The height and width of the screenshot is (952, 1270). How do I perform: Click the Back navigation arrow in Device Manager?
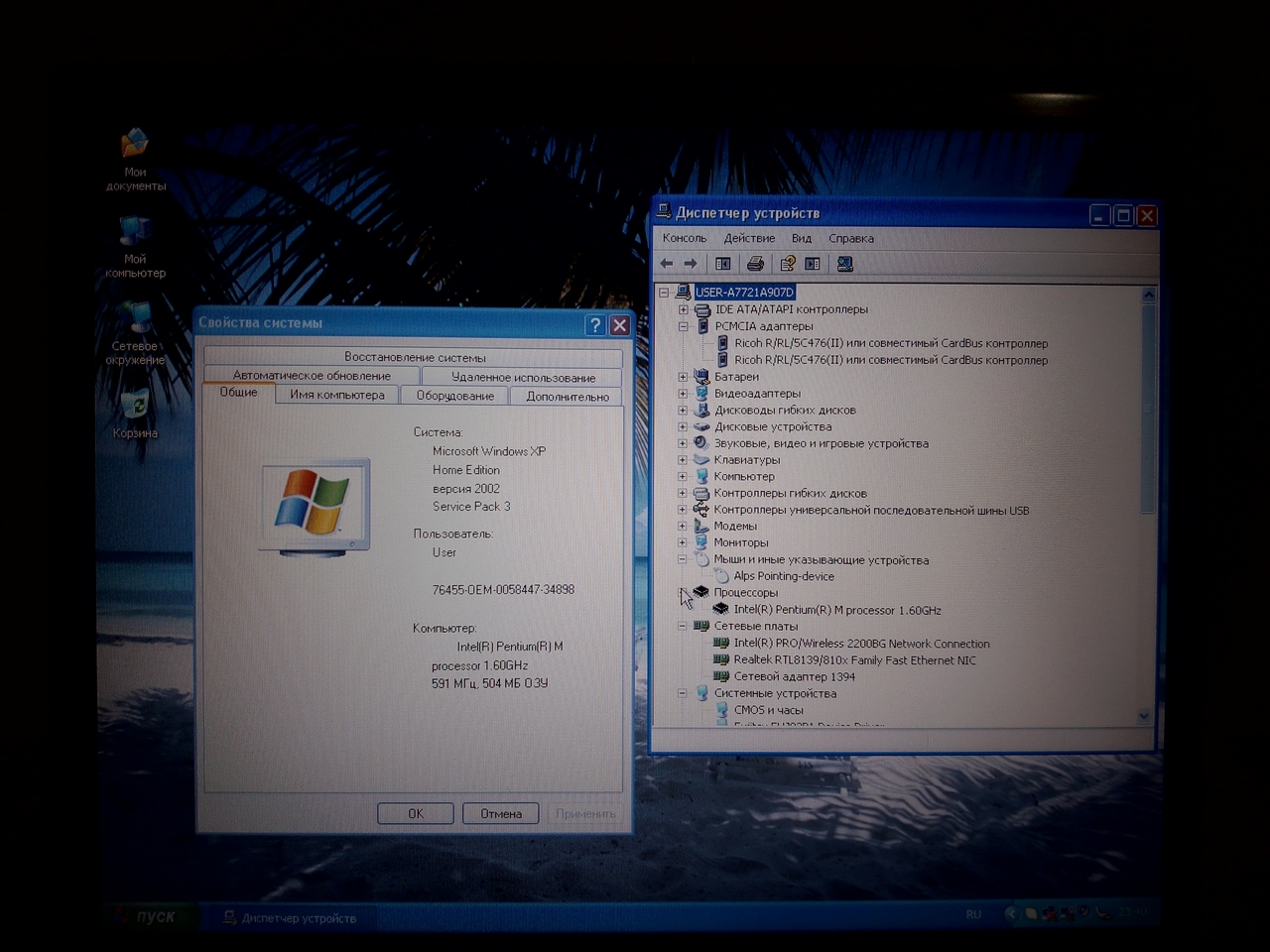(x=666, y=263)
